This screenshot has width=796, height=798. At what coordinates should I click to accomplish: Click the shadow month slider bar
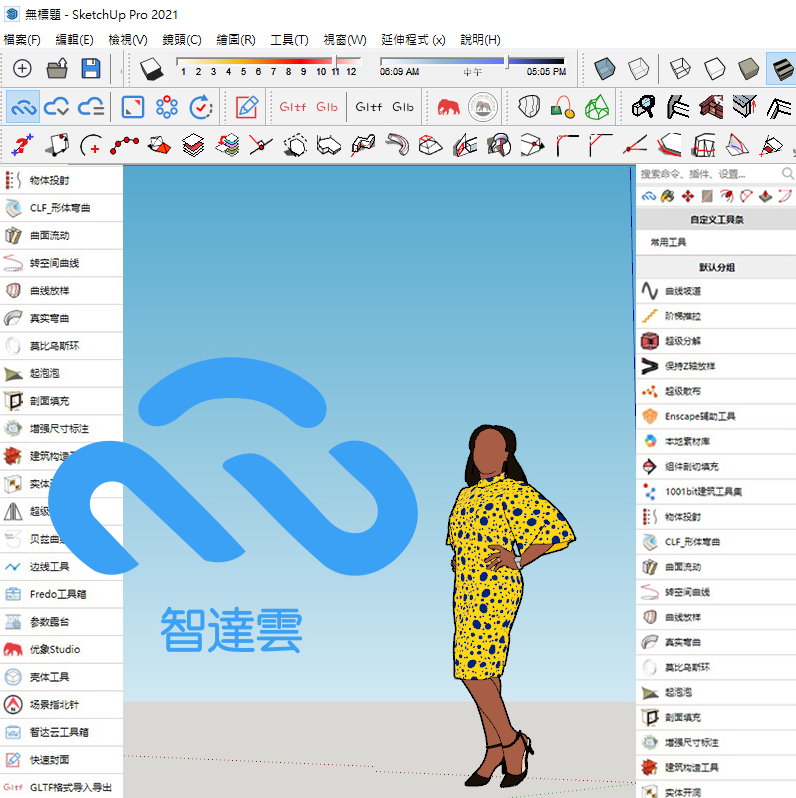(x=266, y=62)
